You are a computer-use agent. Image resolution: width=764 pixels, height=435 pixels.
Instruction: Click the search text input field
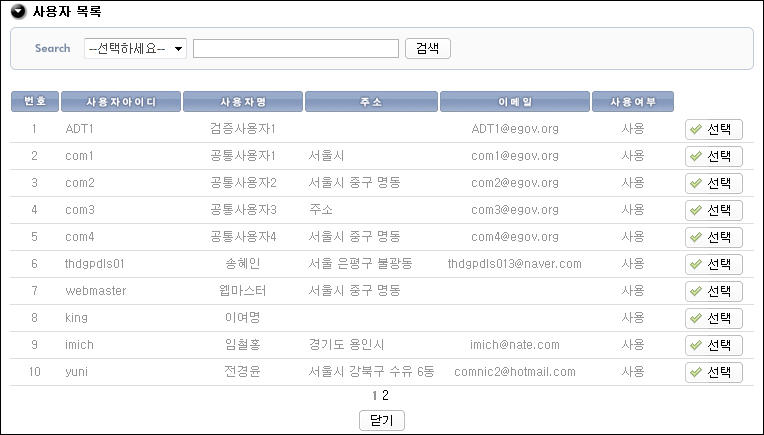[295, 48]
